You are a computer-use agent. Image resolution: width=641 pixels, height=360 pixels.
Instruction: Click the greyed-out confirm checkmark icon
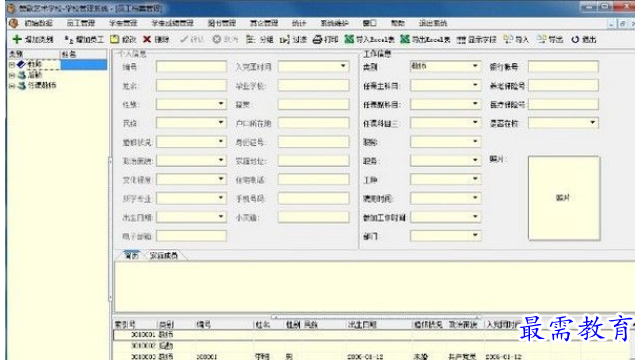pos(184,39)
